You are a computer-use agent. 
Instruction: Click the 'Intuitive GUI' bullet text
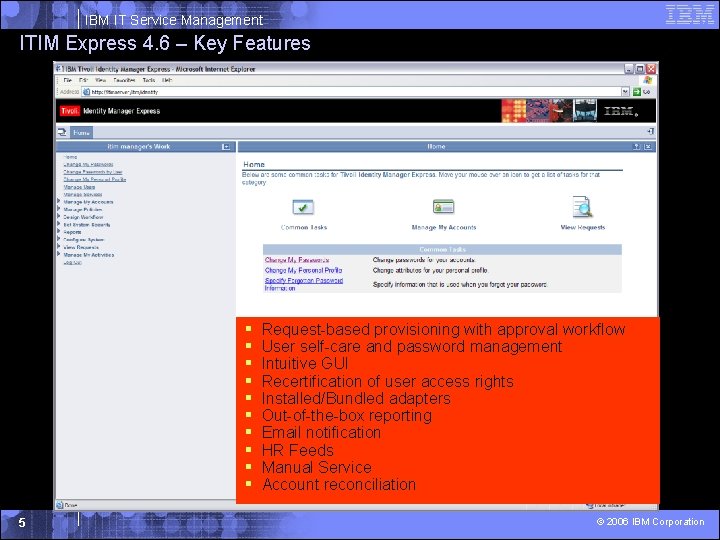(305, 363)
